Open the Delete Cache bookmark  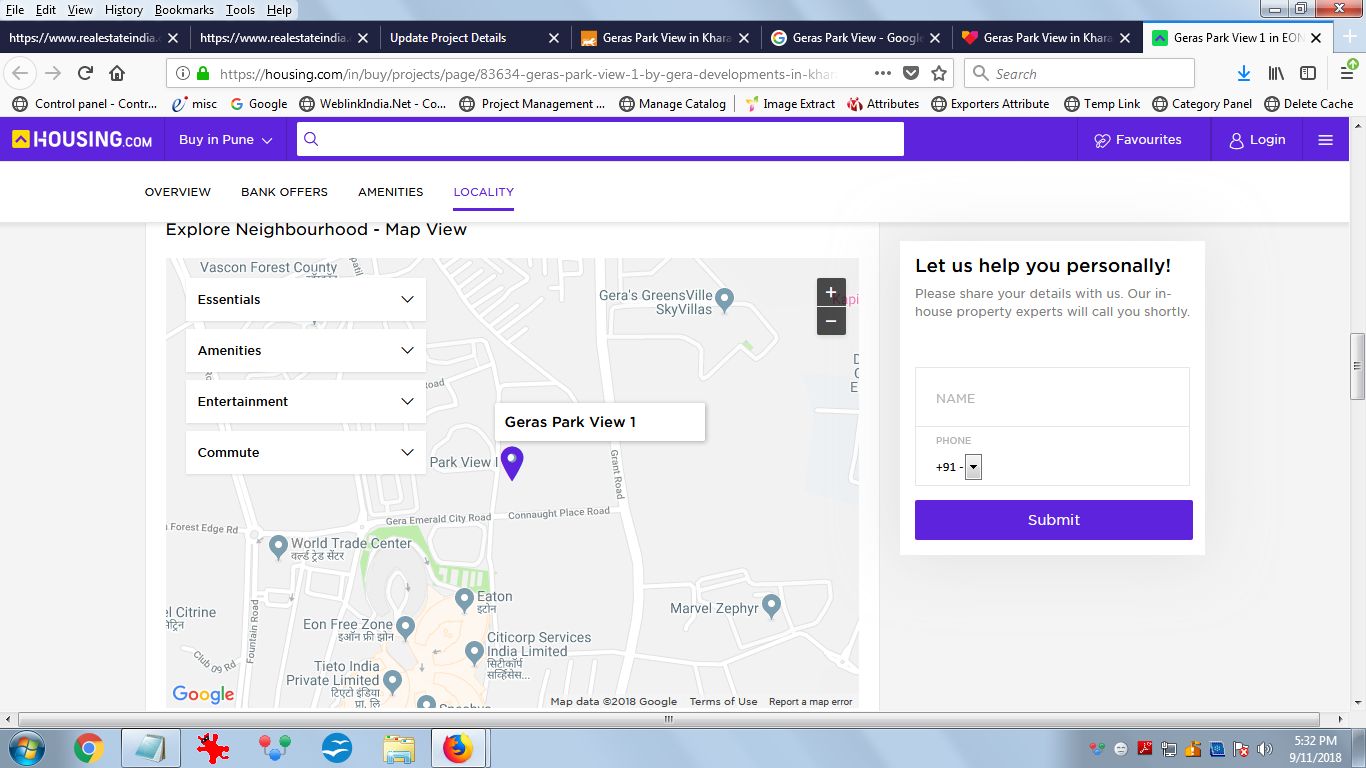[x=1309, y=103]
